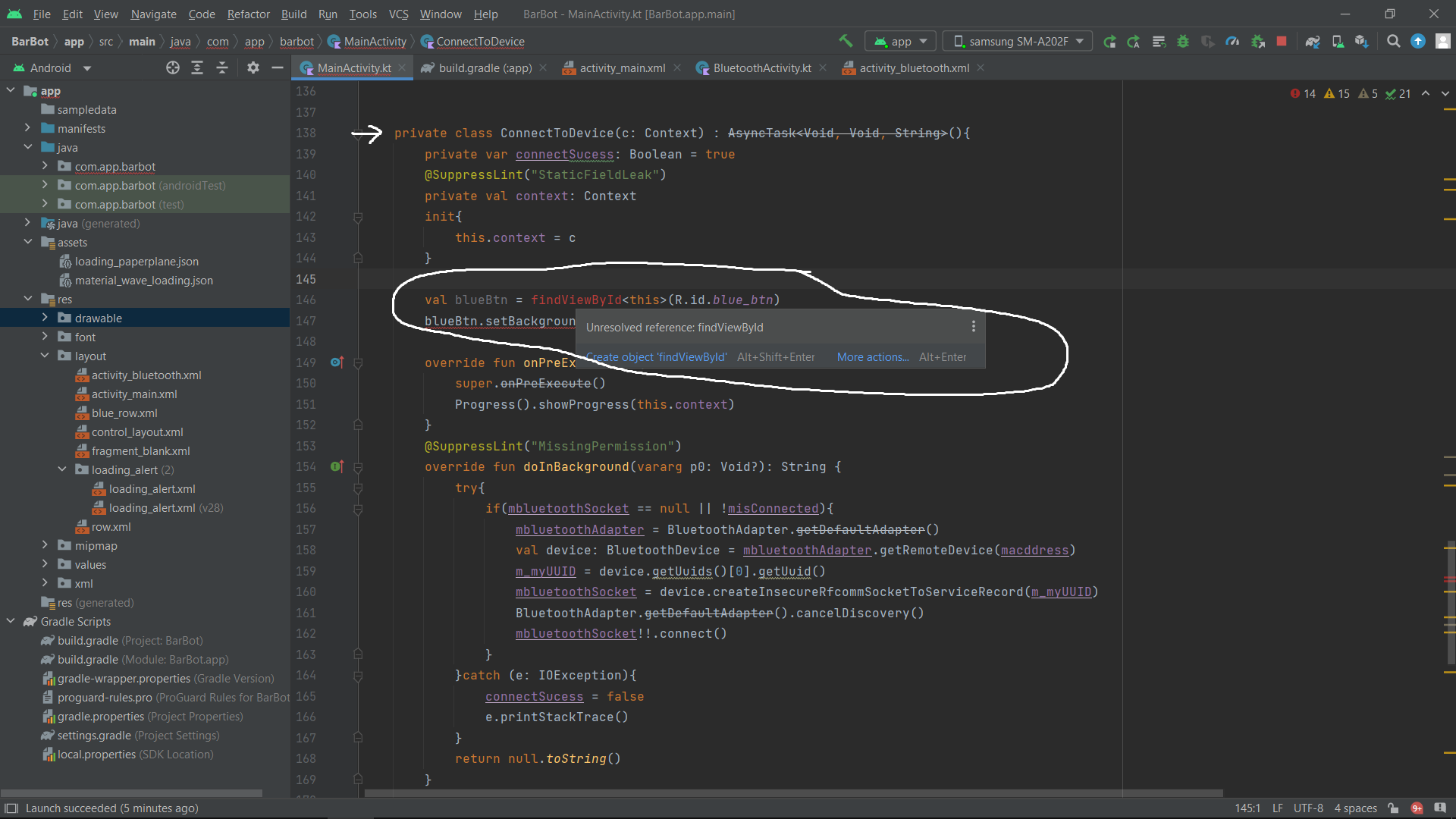Collapse the java folder

(x=27, y=147)
